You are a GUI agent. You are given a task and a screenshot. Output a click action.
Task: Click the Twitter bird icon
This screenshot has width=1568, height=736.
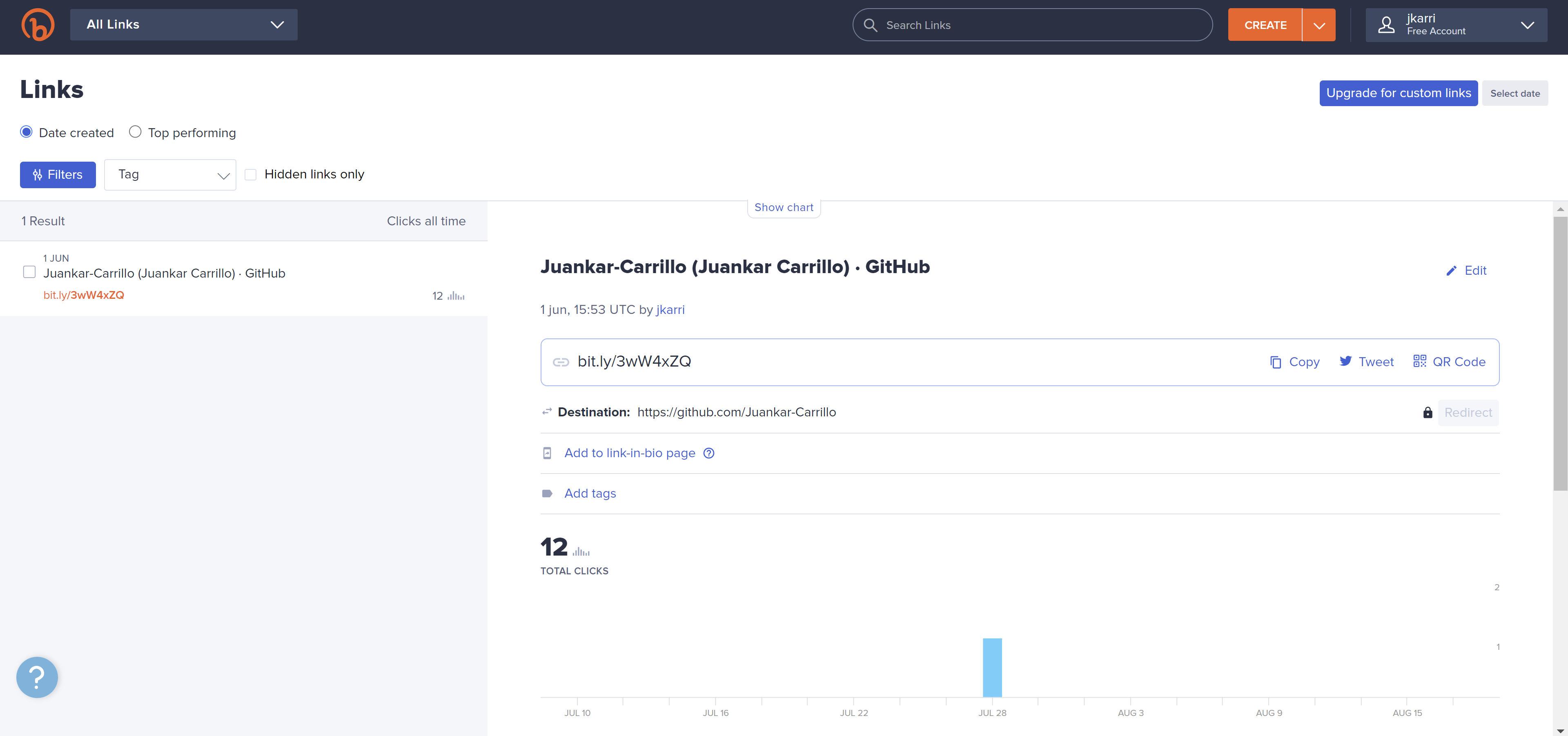1345,361
